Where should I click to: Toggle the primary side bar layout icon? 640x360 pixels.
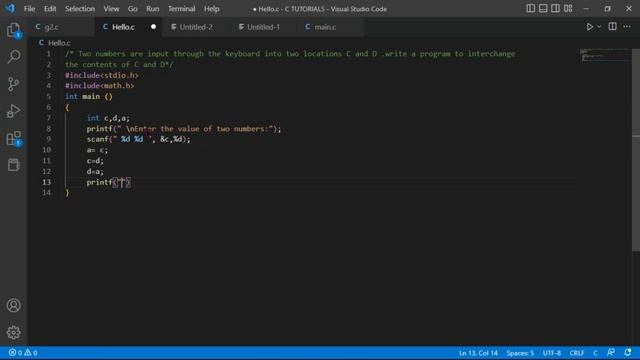[x=530, y=9]
